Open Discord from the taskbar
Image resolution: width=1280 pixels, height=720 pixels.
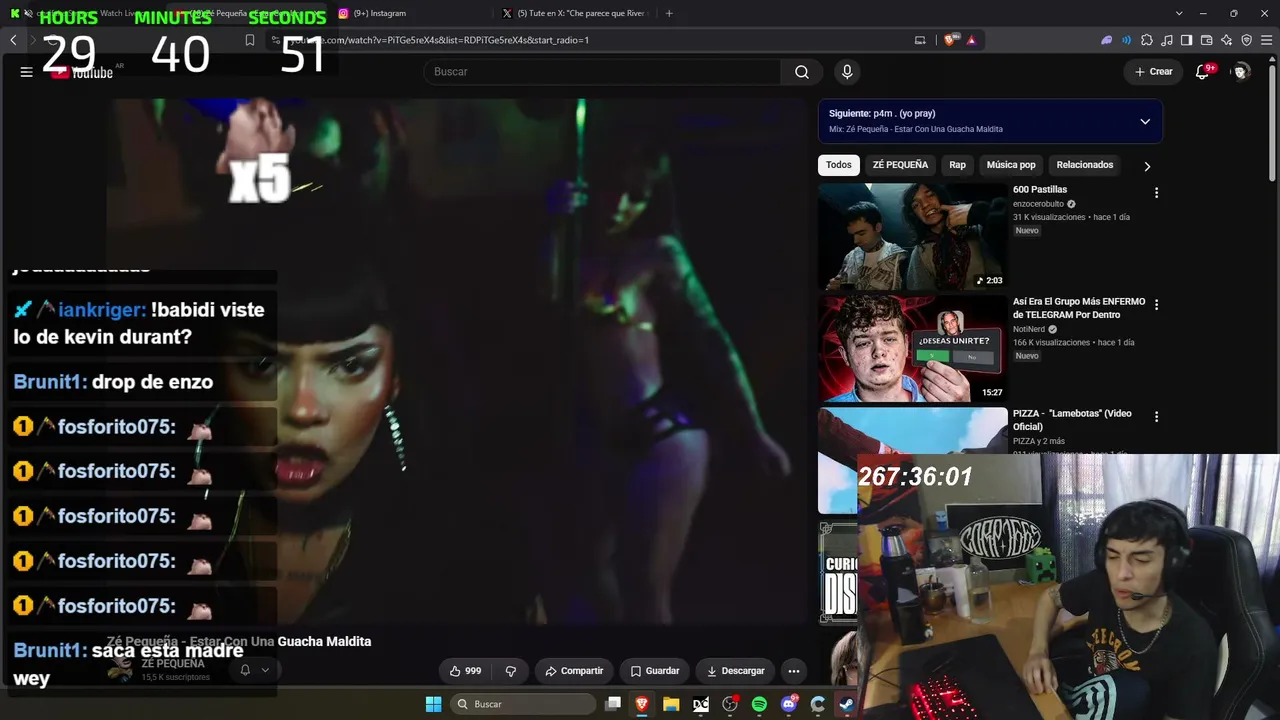tap(789, 704)
